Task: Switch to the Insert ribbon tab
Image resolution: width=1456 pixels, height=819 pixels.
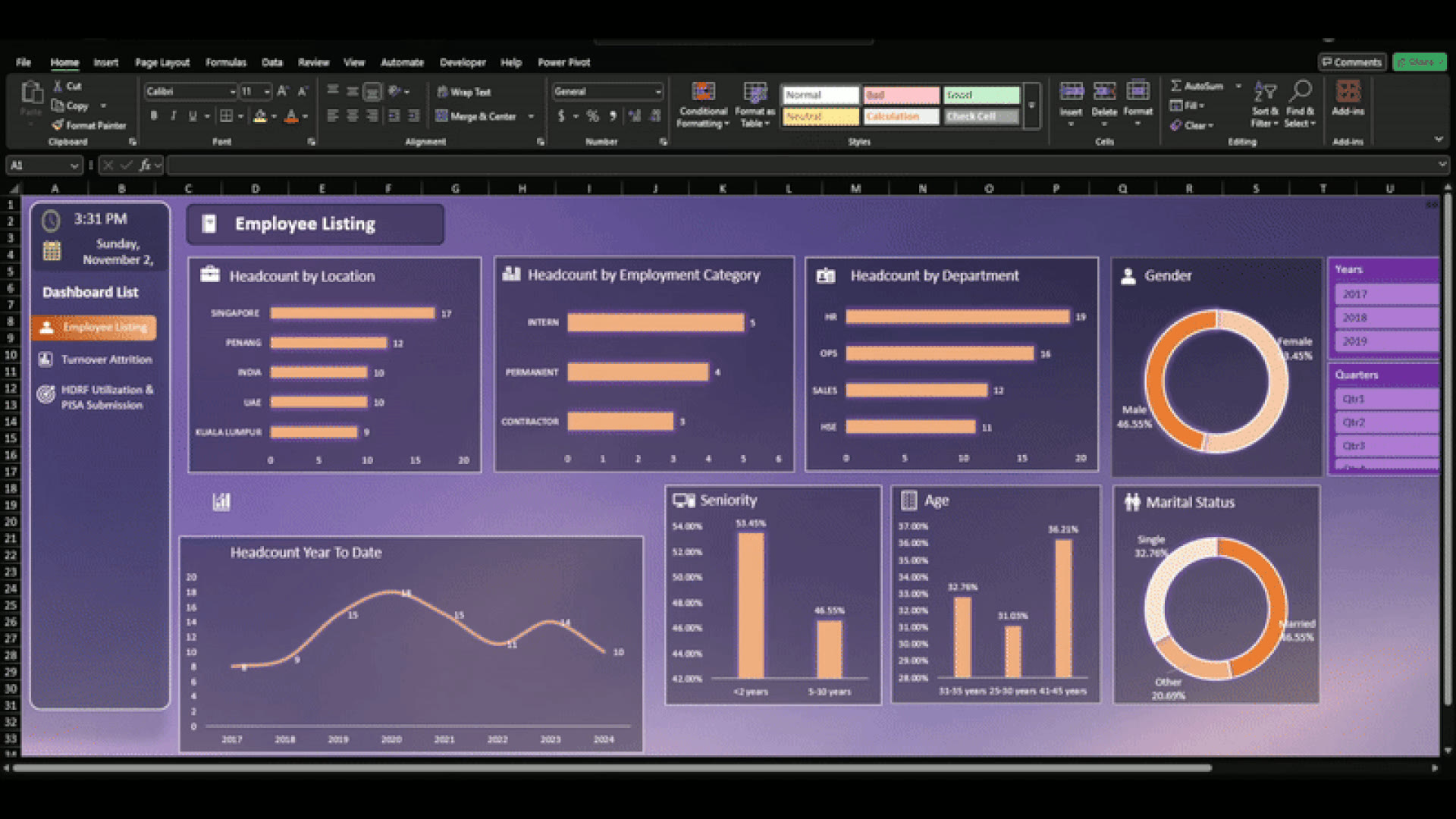Action: pyautogui.click(x=105, y=62)
